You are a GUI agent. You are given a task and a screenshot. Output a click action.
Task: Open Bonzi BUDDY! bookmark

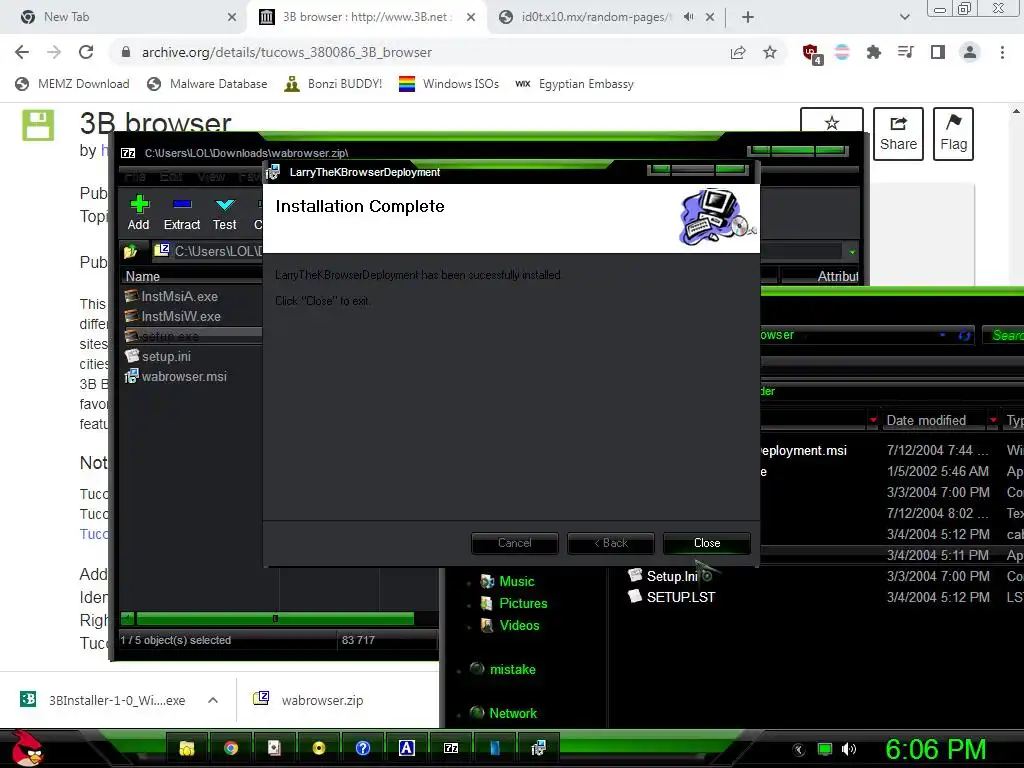tap(333, 84)
